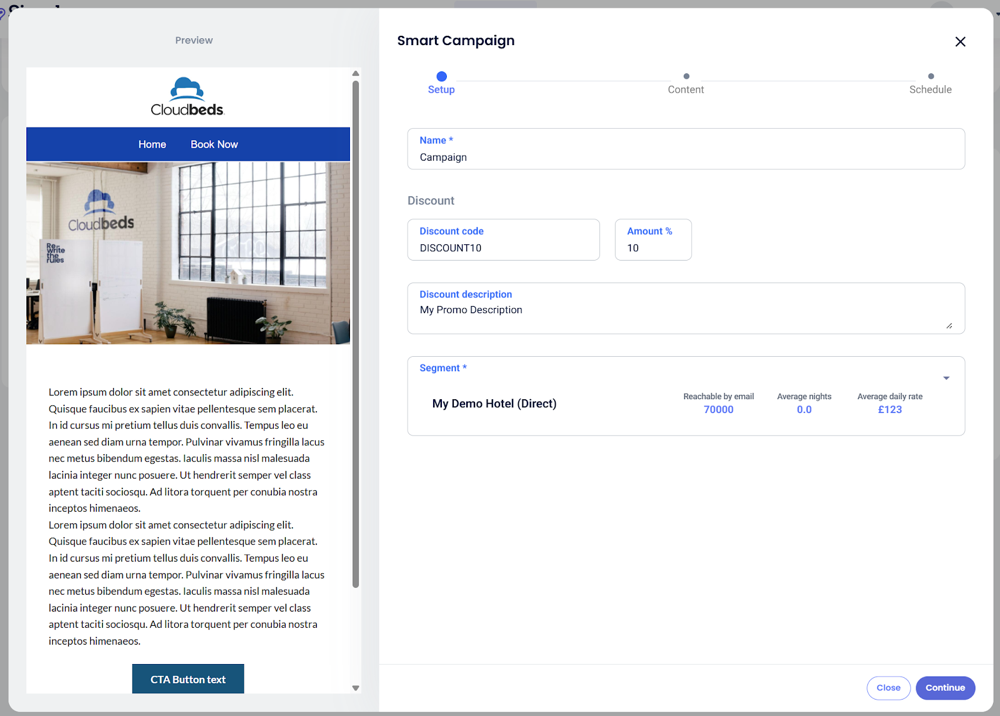Click the Cloudbeds logo in preview header
Viewport: 1000px width, 716px height.
tap(188, 97)
